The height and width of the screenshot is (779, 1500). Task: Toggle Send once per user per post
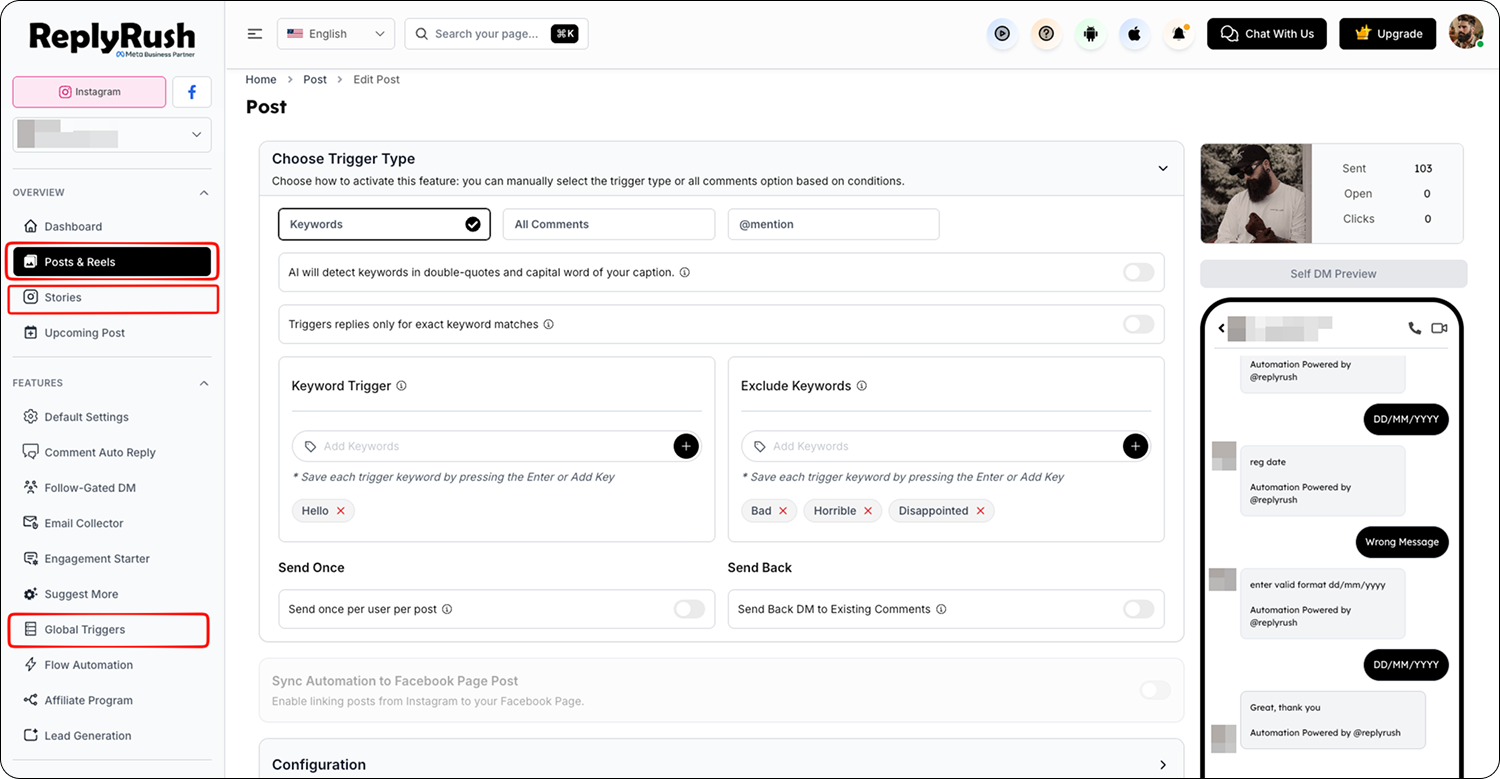pyautogui.click(x=689, y=609)
